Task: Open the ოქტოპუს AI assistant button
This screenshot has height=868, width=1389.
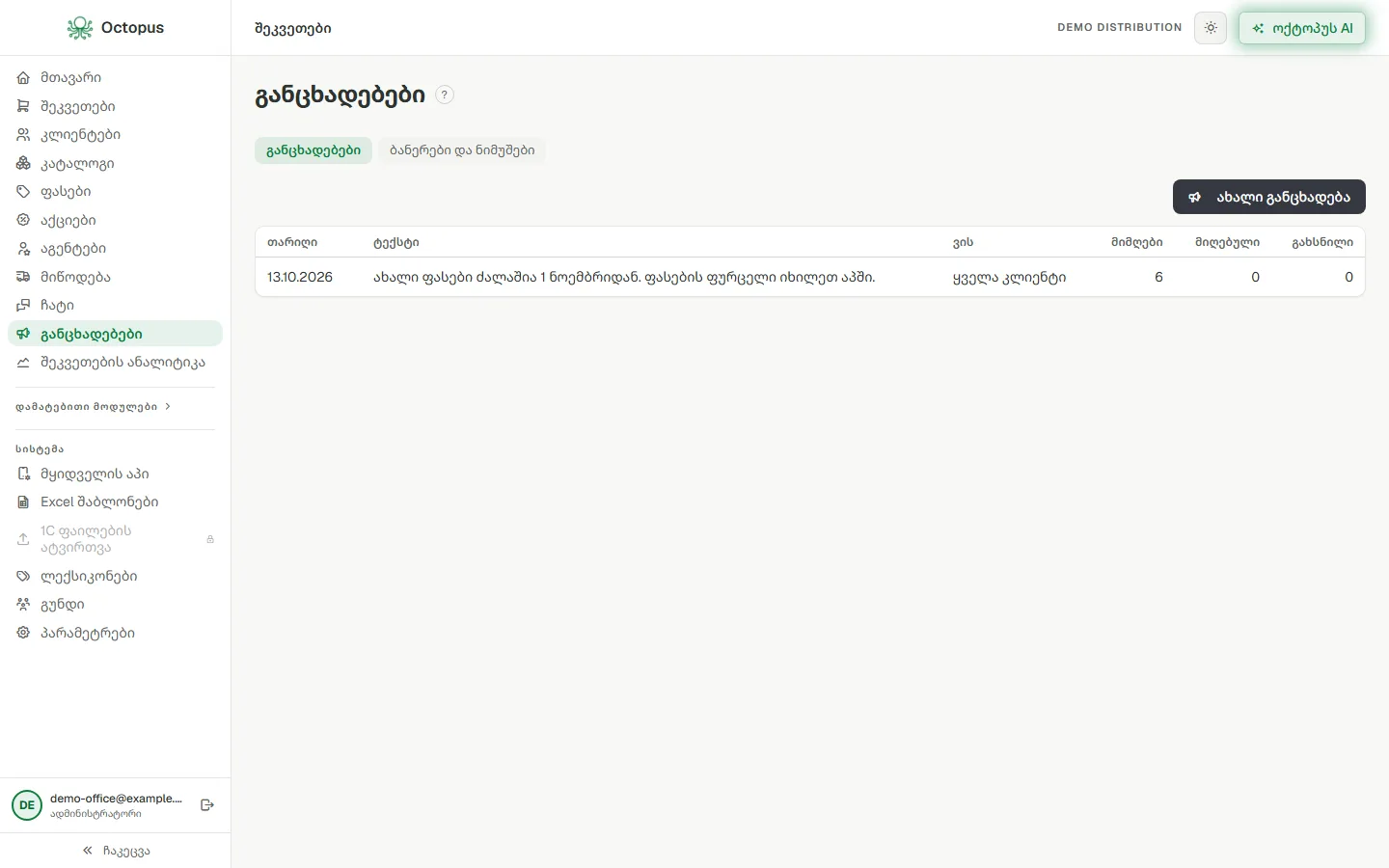Action: point(1302,28)
